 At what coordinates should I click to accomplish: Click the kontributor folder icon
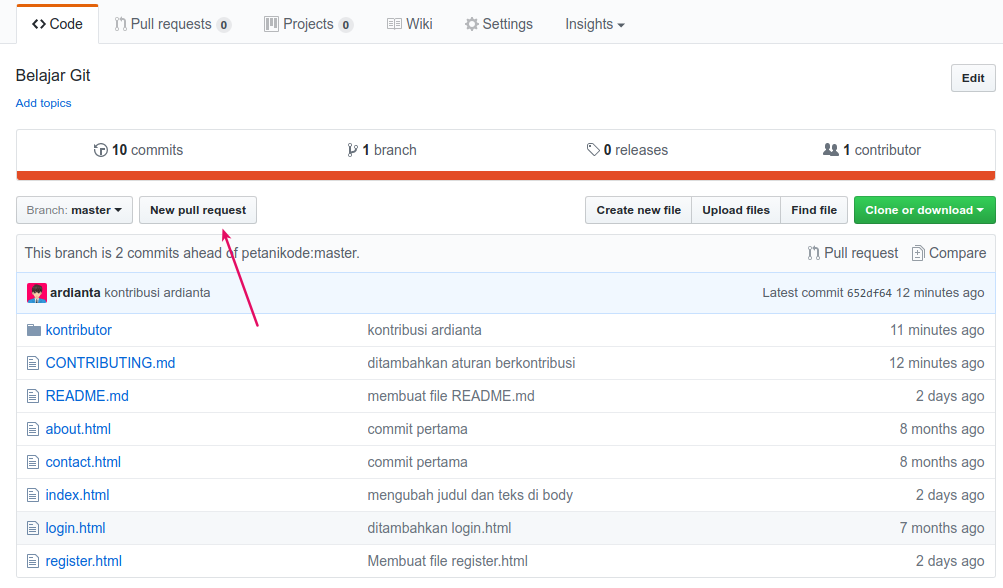[32, 329]
